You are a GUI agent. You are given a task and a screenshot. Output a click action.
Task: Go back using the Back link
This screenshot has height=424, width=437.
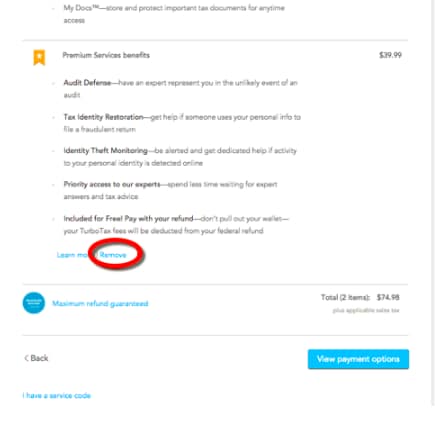(36, 358)
